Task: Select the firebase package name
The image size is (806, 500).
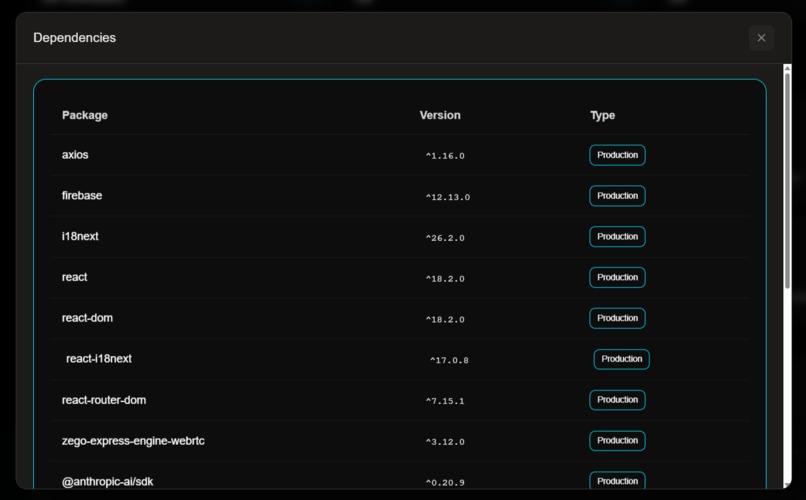Action: pyautogui.click(x=82, y=195)
